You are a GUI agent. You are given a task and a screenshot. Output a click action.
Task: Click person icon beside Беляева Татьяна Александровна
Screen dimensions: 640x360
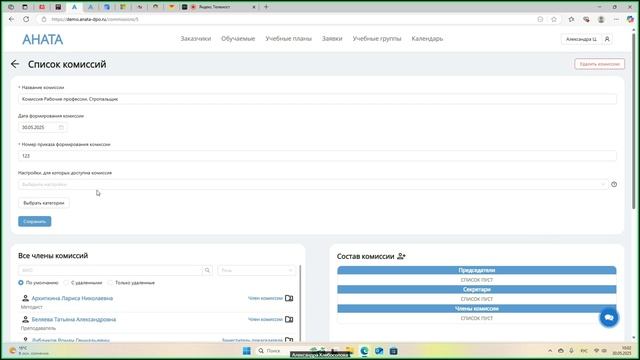[x=25, y=319]
